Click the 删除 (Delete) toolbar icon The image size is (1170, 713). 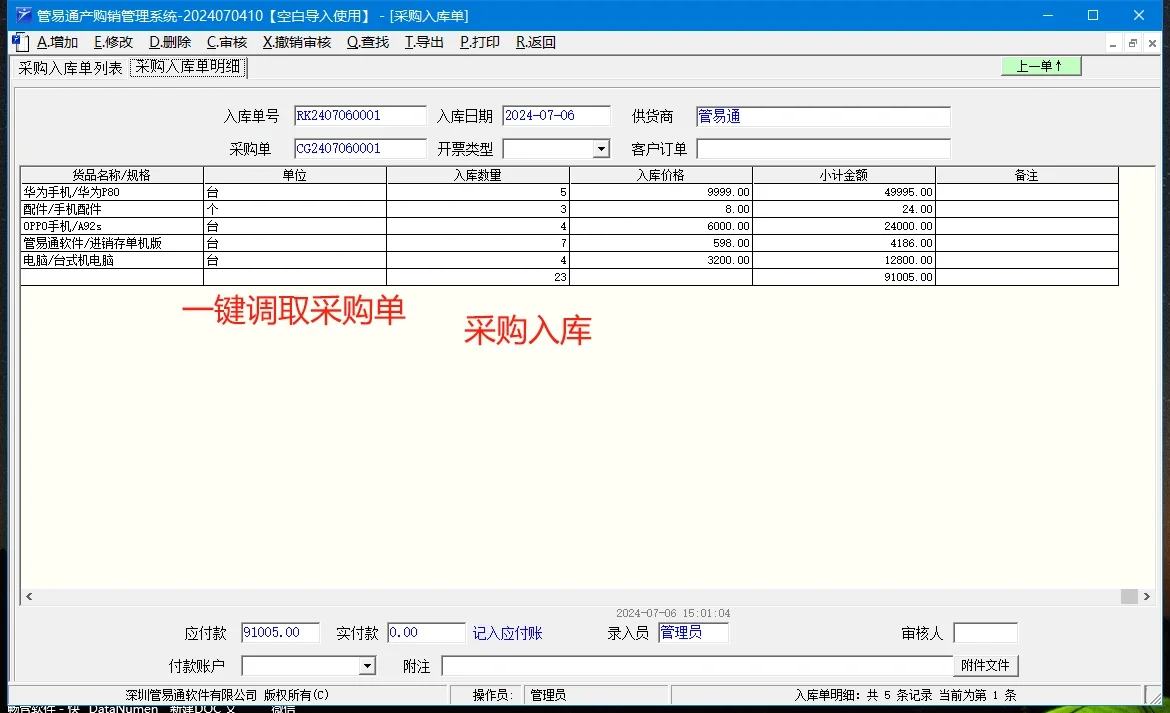coord(169,42)
